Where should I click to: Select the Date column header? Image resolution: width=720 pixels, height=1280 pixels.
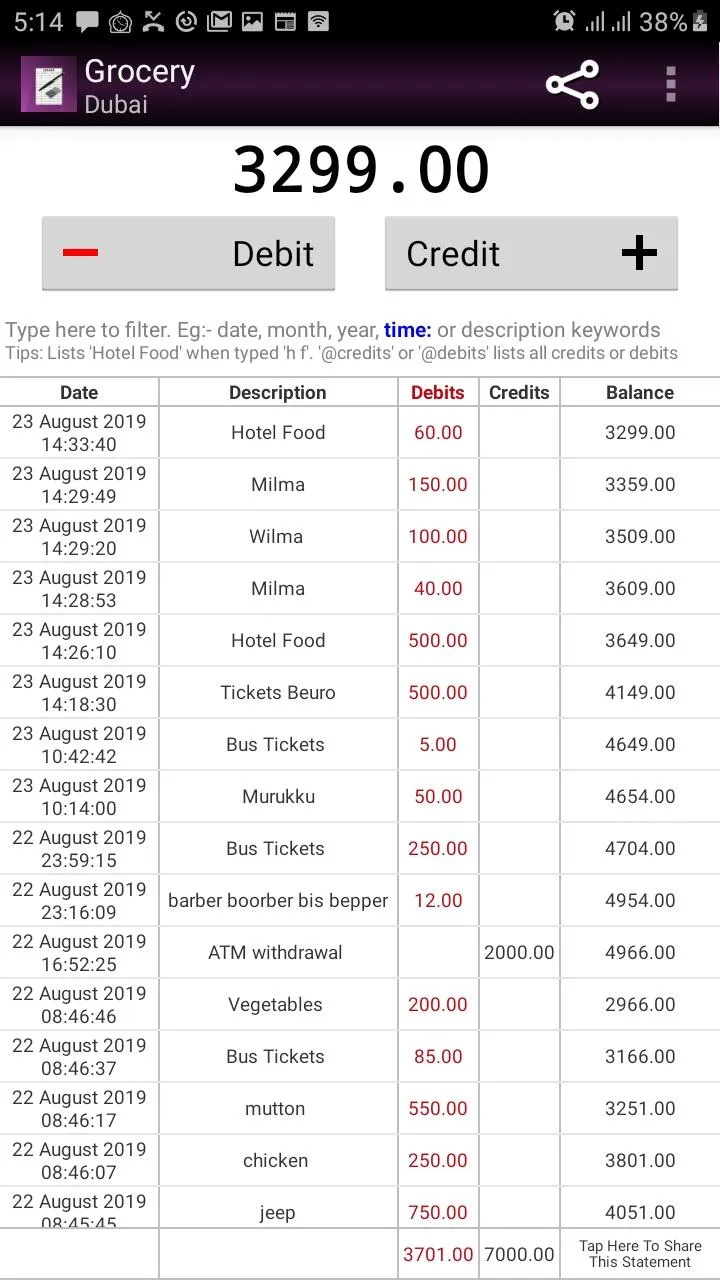click(x=79, y=392)
